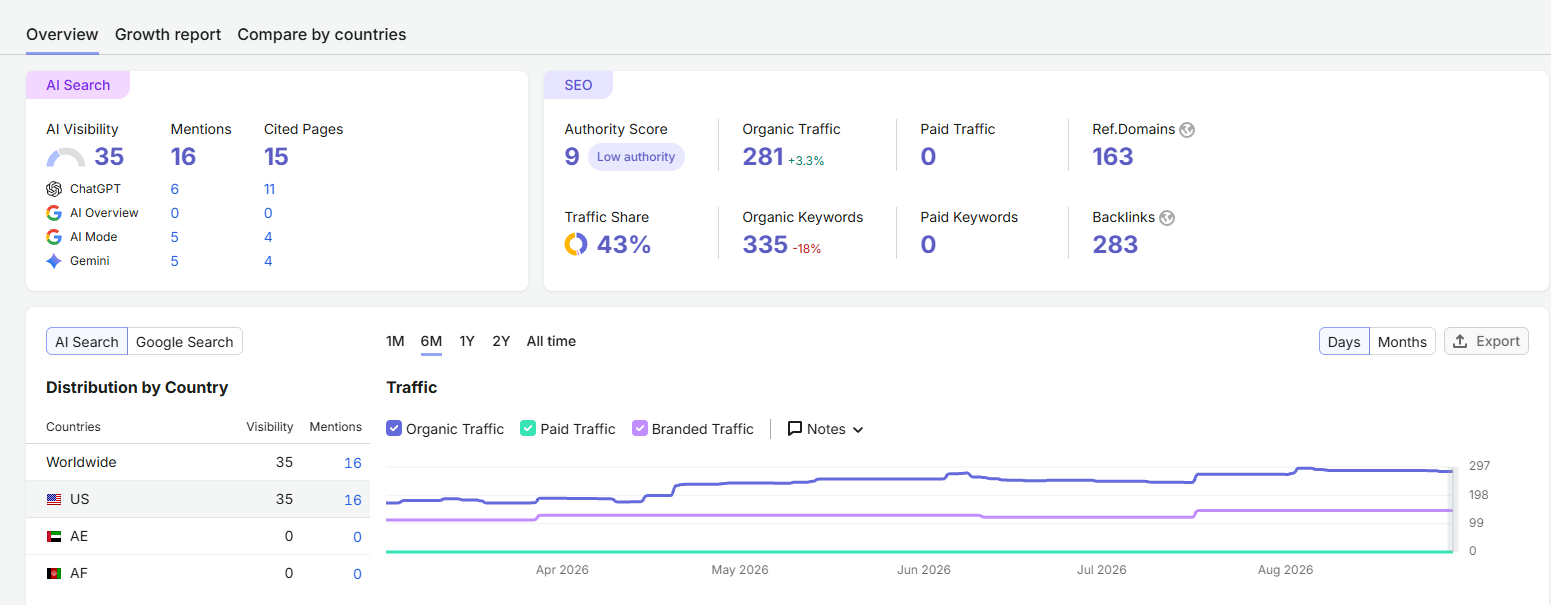Click the globe icon next to Ref.Domains
Screen dimensions: 1551x605
point(1187,130)
